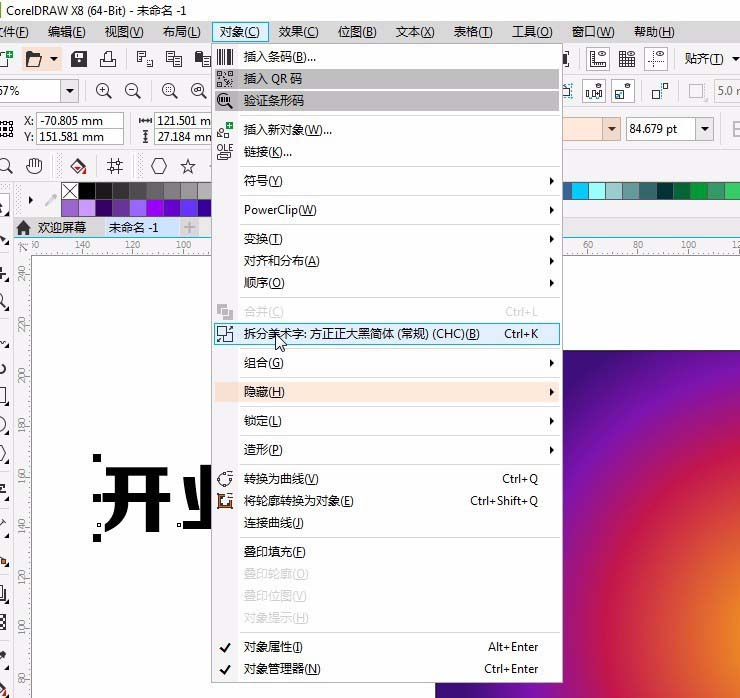Viewport: 740px width, 698px height.
Task: Click the object height field 27.184
Action: (183, 137)
